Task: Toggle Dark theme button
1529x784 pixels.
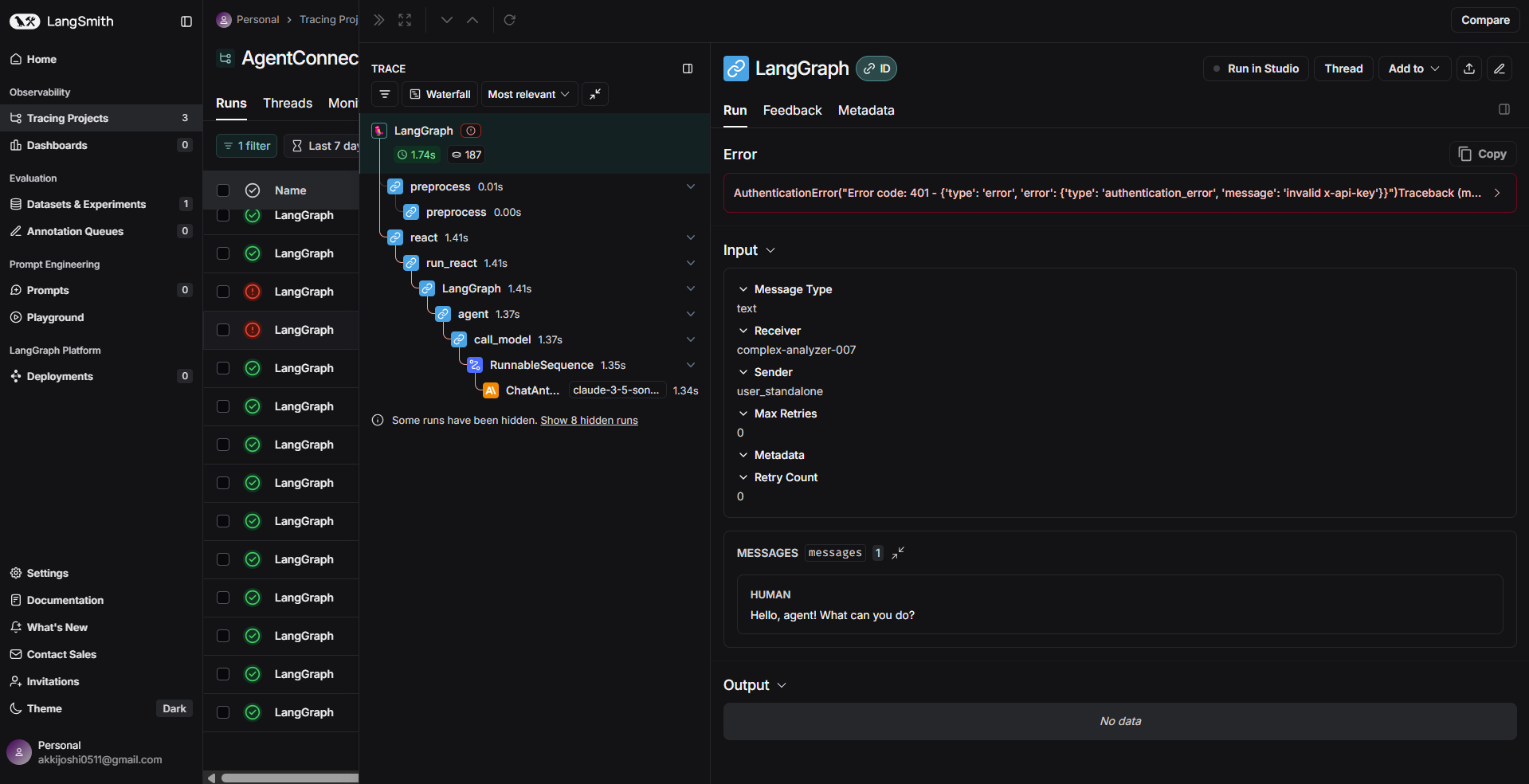Action: coord(174,708)
